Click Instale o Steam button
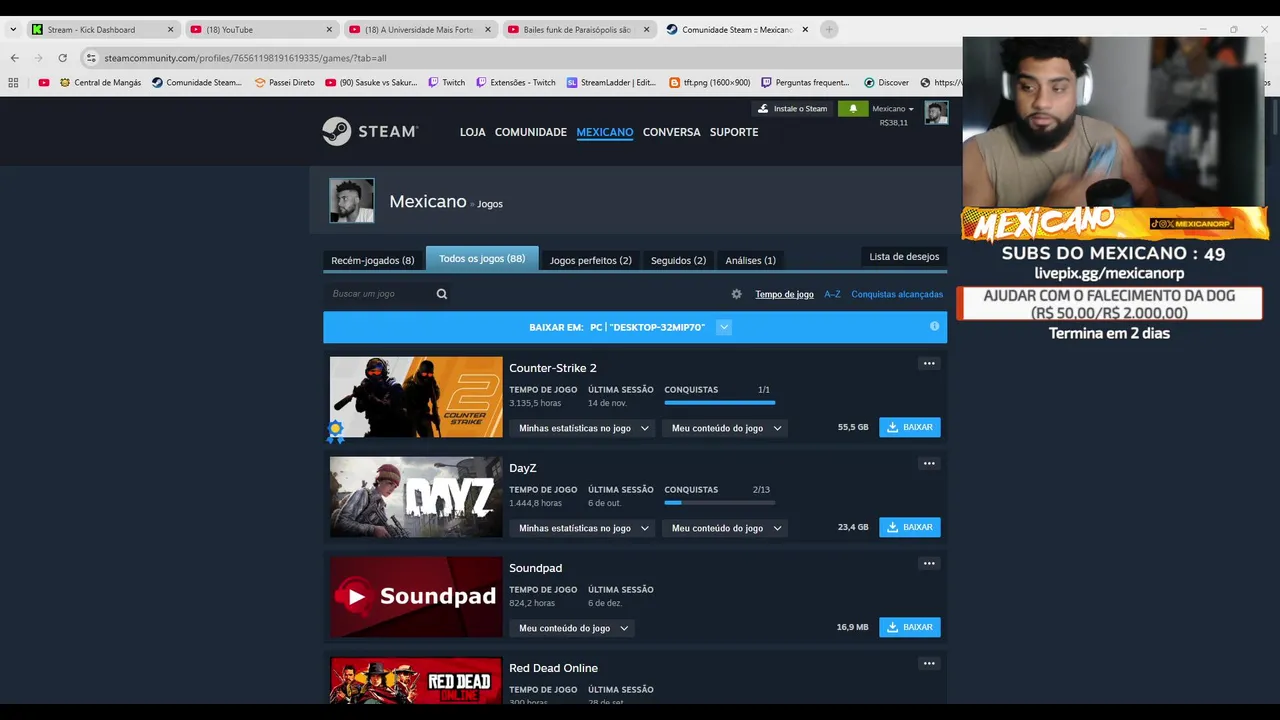 [x=793, y=108]
